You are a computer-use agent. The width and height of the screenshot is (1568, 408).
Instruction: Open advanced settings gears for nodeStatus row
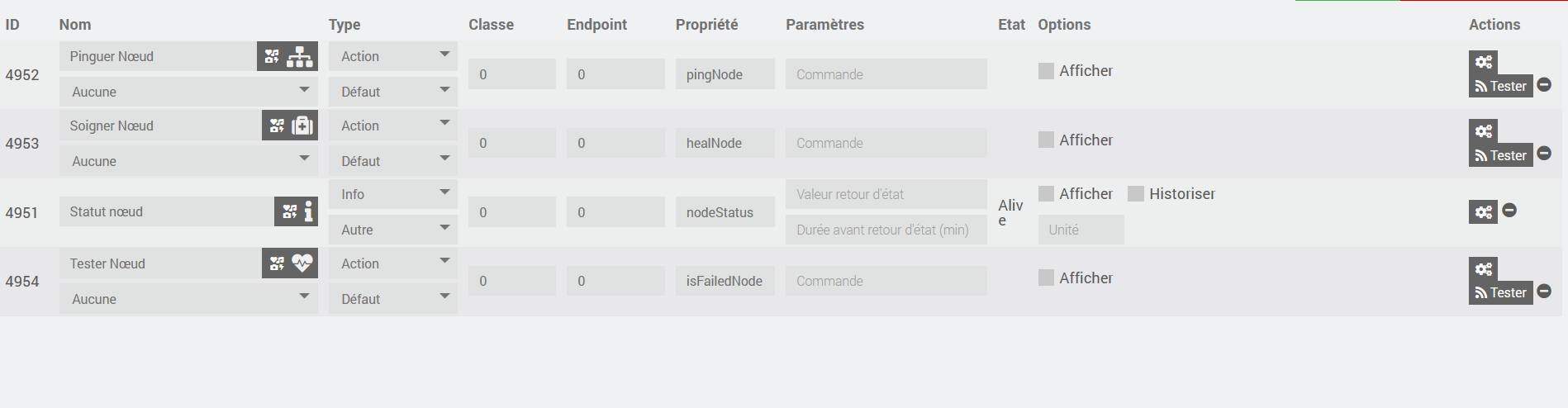point(1483,212)
